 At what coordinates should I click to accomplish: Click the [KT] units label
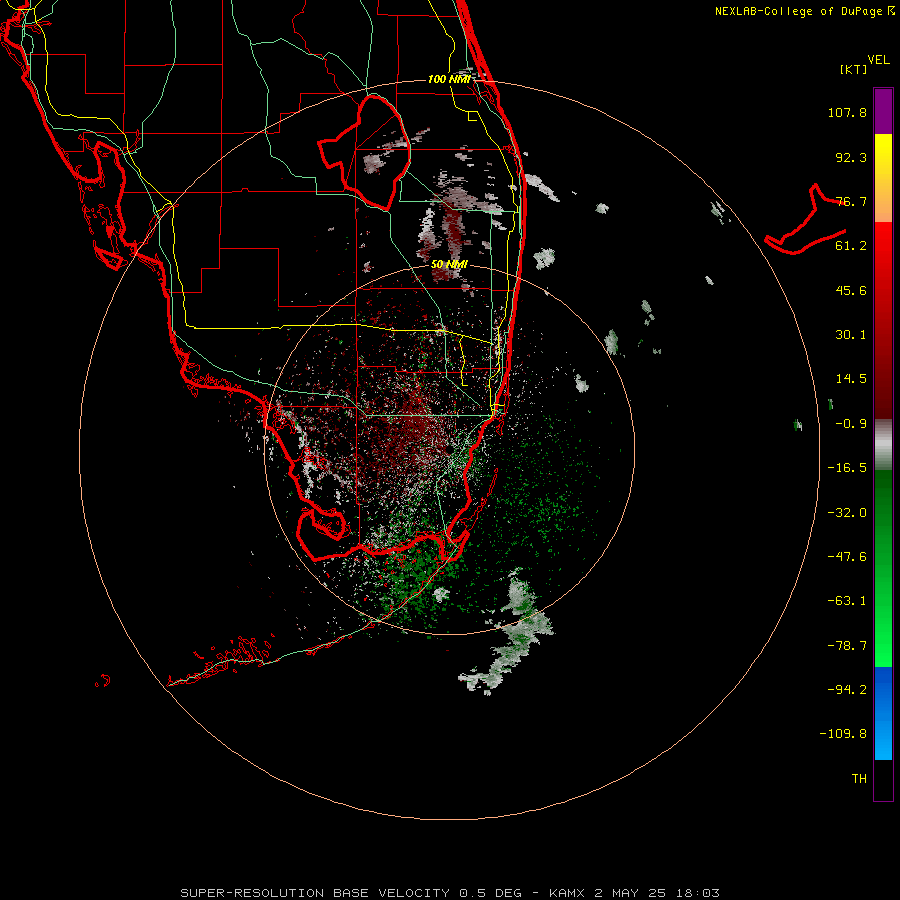click(854, 69)
